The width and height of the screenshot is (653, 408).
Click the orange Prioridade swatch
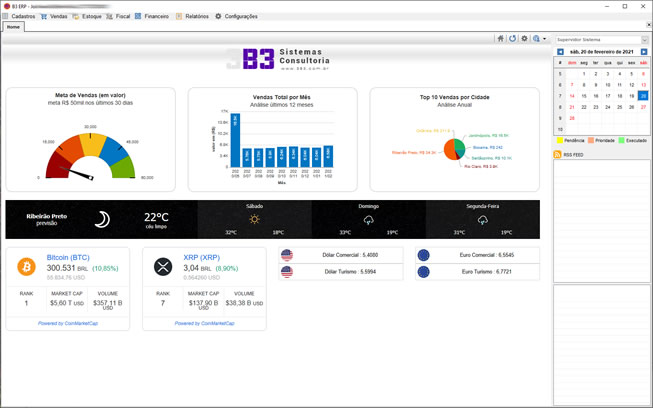[591, 140]
